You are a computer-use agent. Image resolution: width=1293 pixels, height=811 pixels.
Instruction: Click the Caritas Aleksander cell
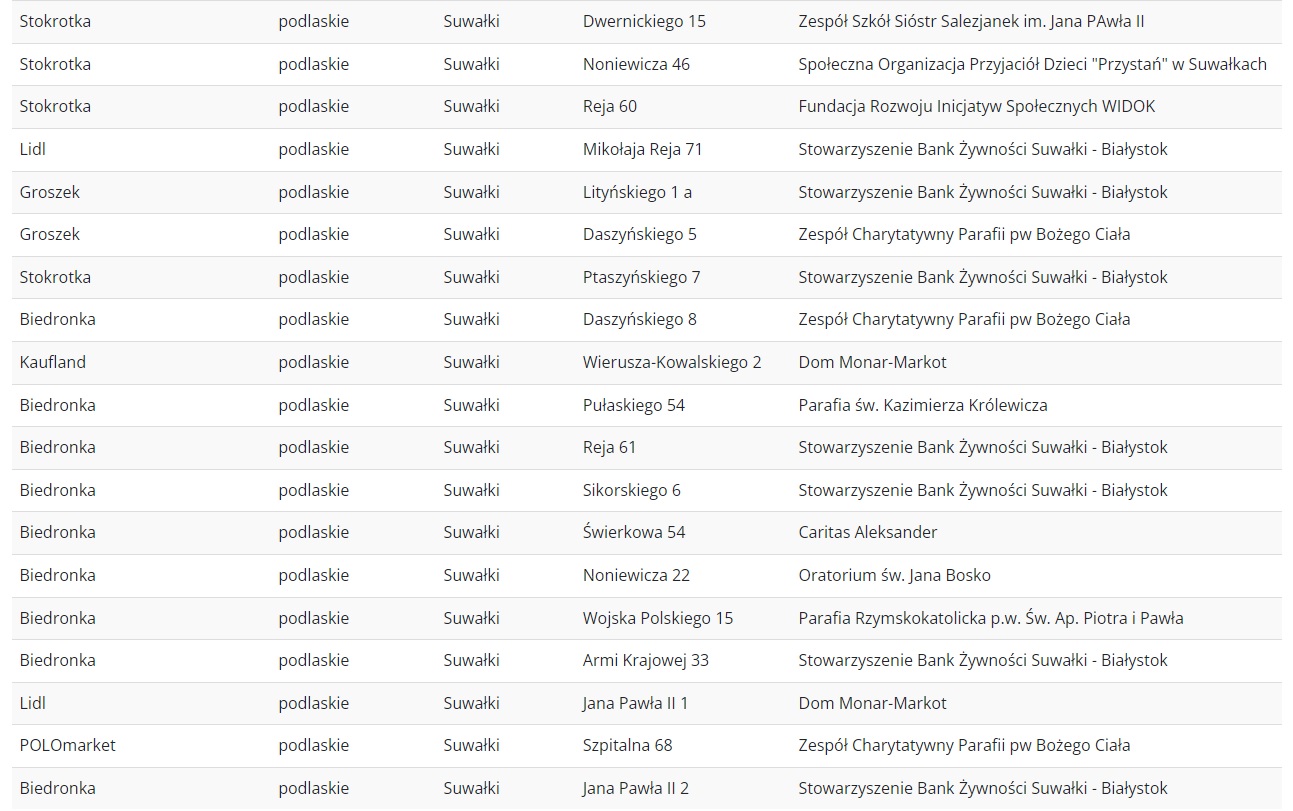[x=868, y=532]
